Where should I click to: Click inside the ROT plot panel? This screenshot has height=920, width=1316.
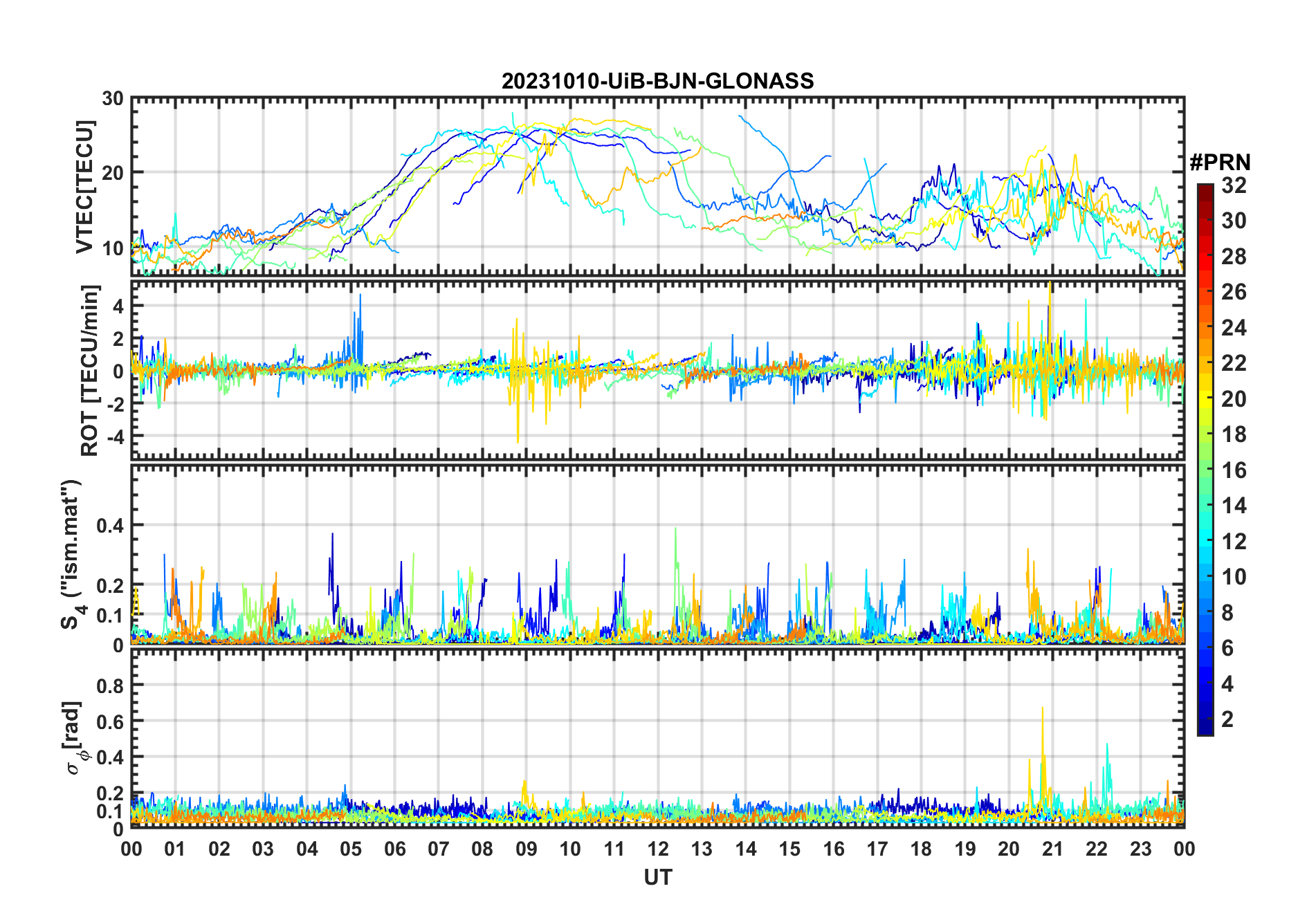click(x=658, y=369)
